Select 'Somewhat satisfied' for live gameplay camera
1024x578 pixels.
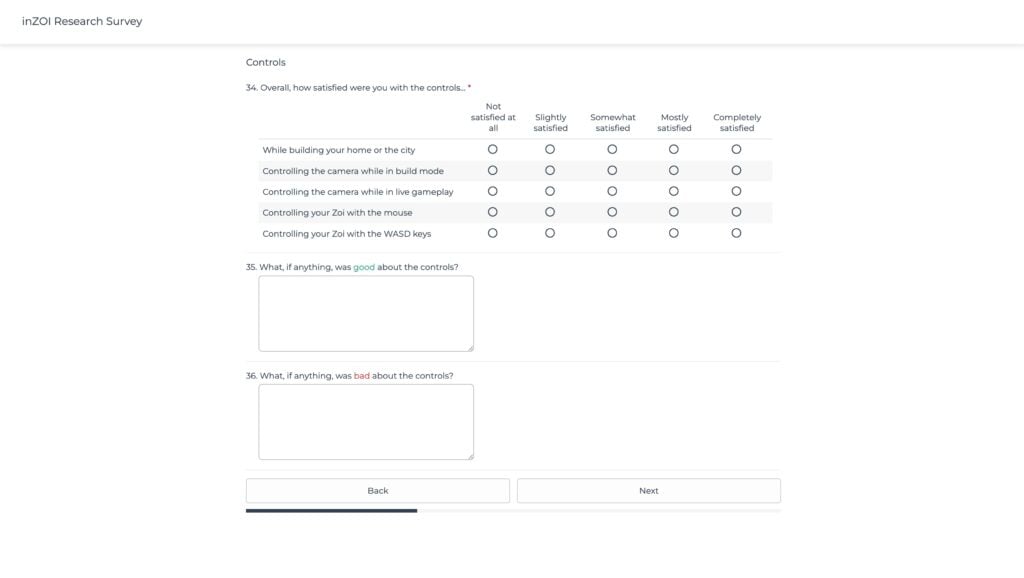pyautogui.click(x=612, y=191)
